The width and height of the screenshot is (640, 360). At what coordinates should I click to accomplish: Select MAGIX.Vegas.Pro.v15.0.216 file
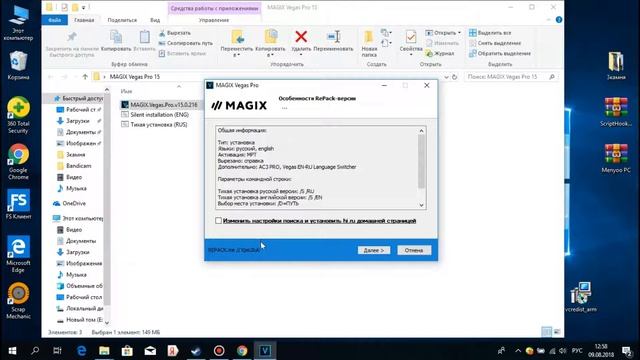click(x=159, y=105)
